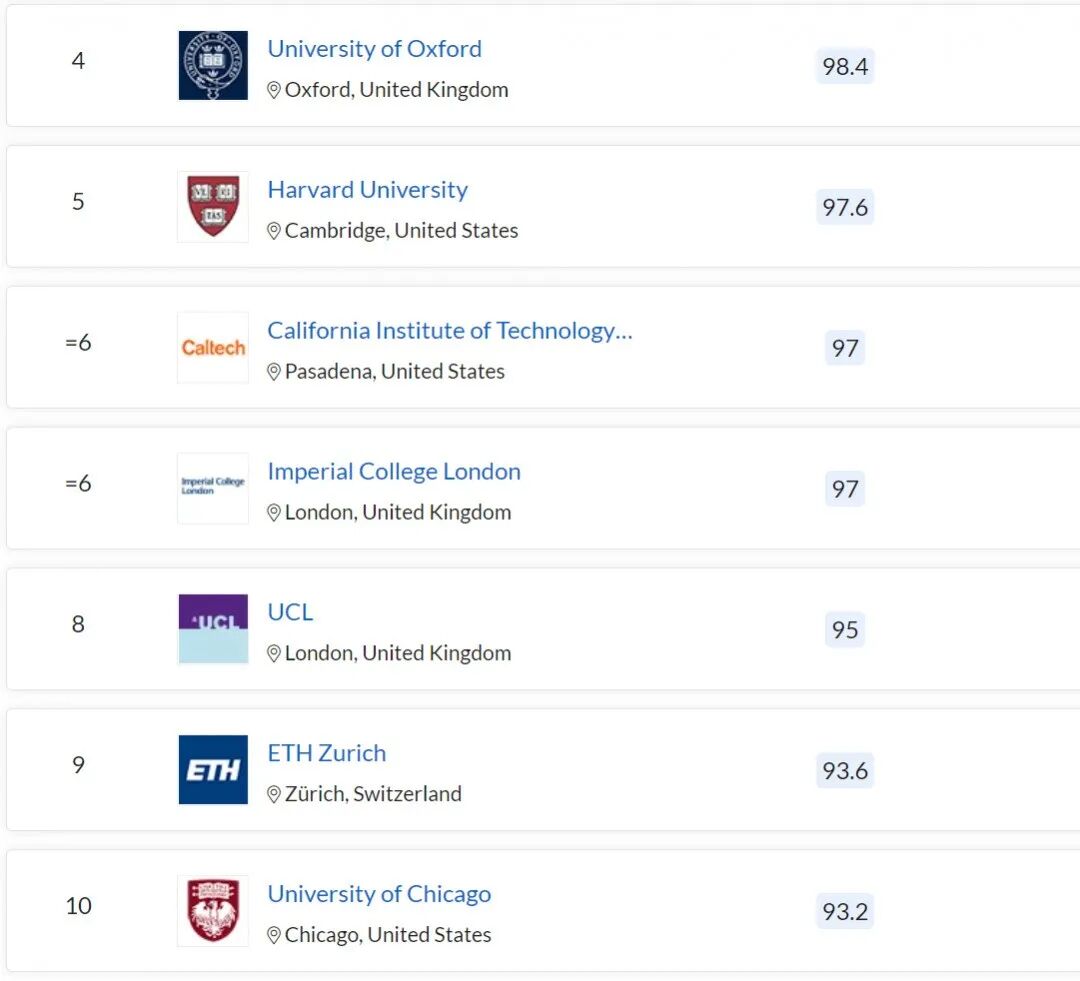Click the orange Caltech logo

pos(213,348)
